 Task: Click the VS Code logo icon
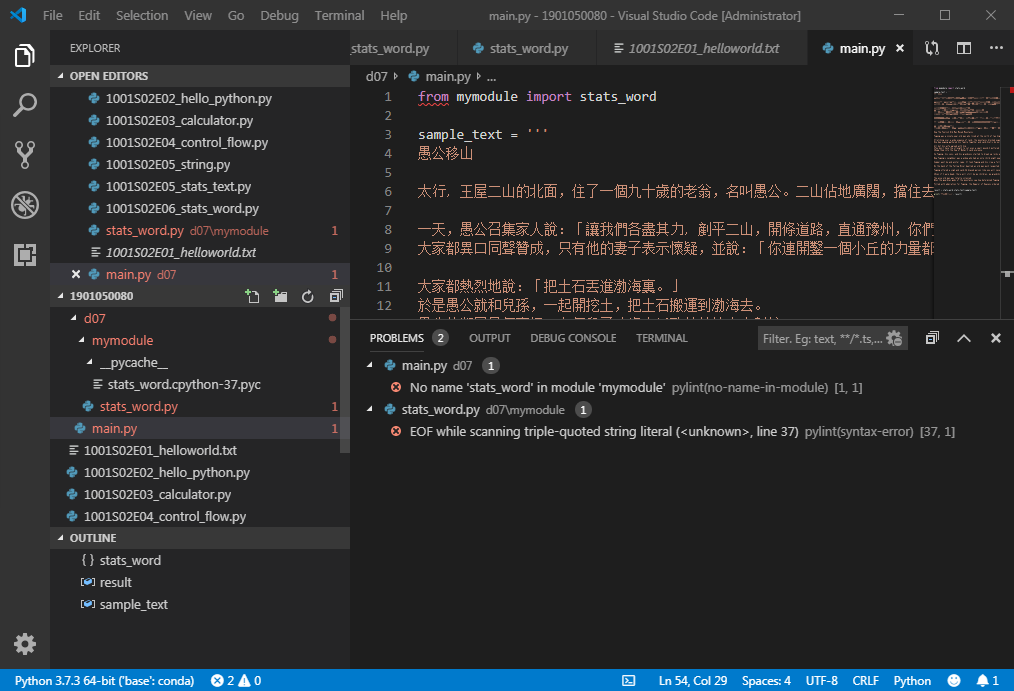coord(18,15)
